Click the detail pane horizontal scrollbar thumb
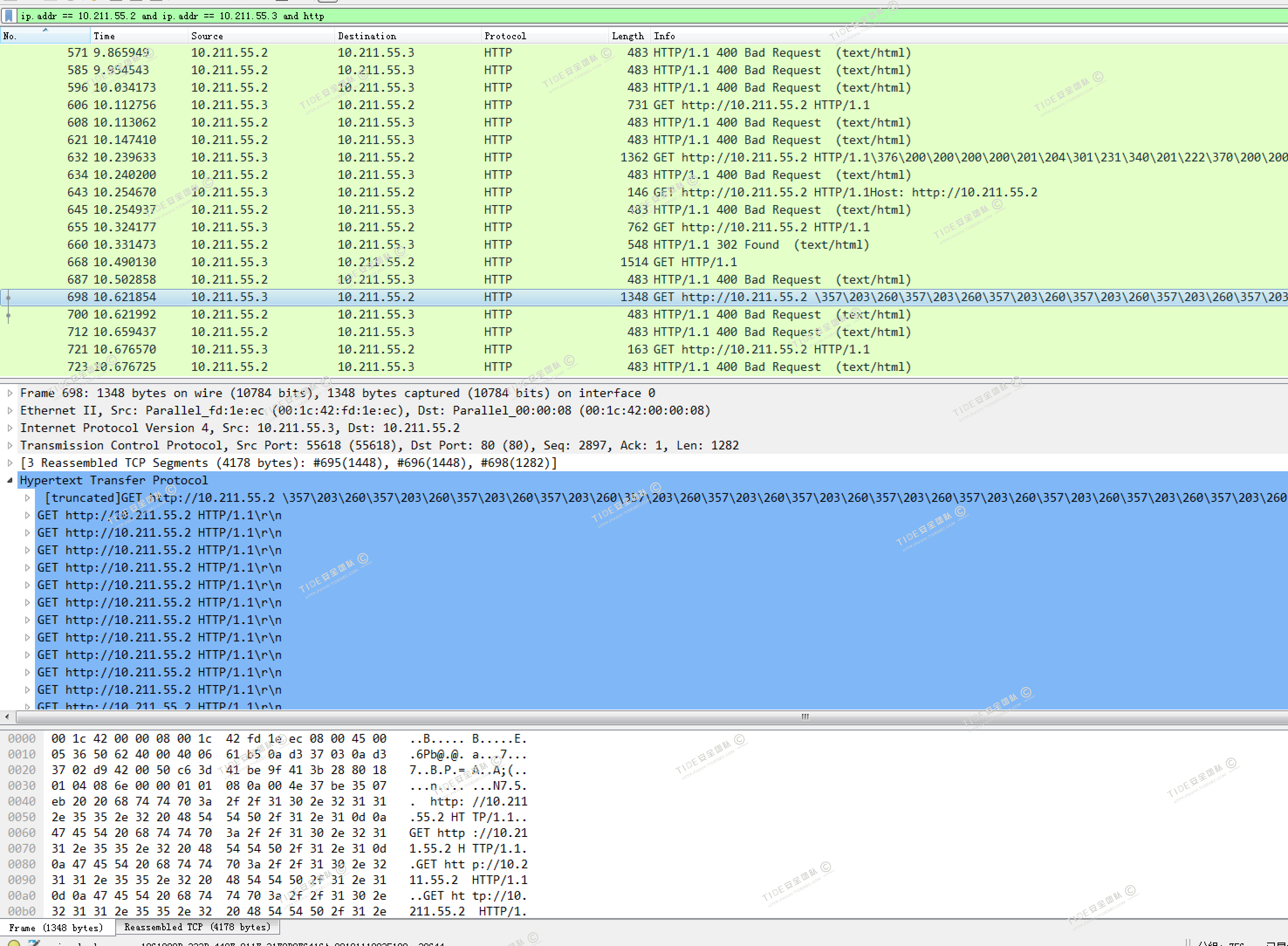Screen dimensions: 1288x946 tap(804, 716)
